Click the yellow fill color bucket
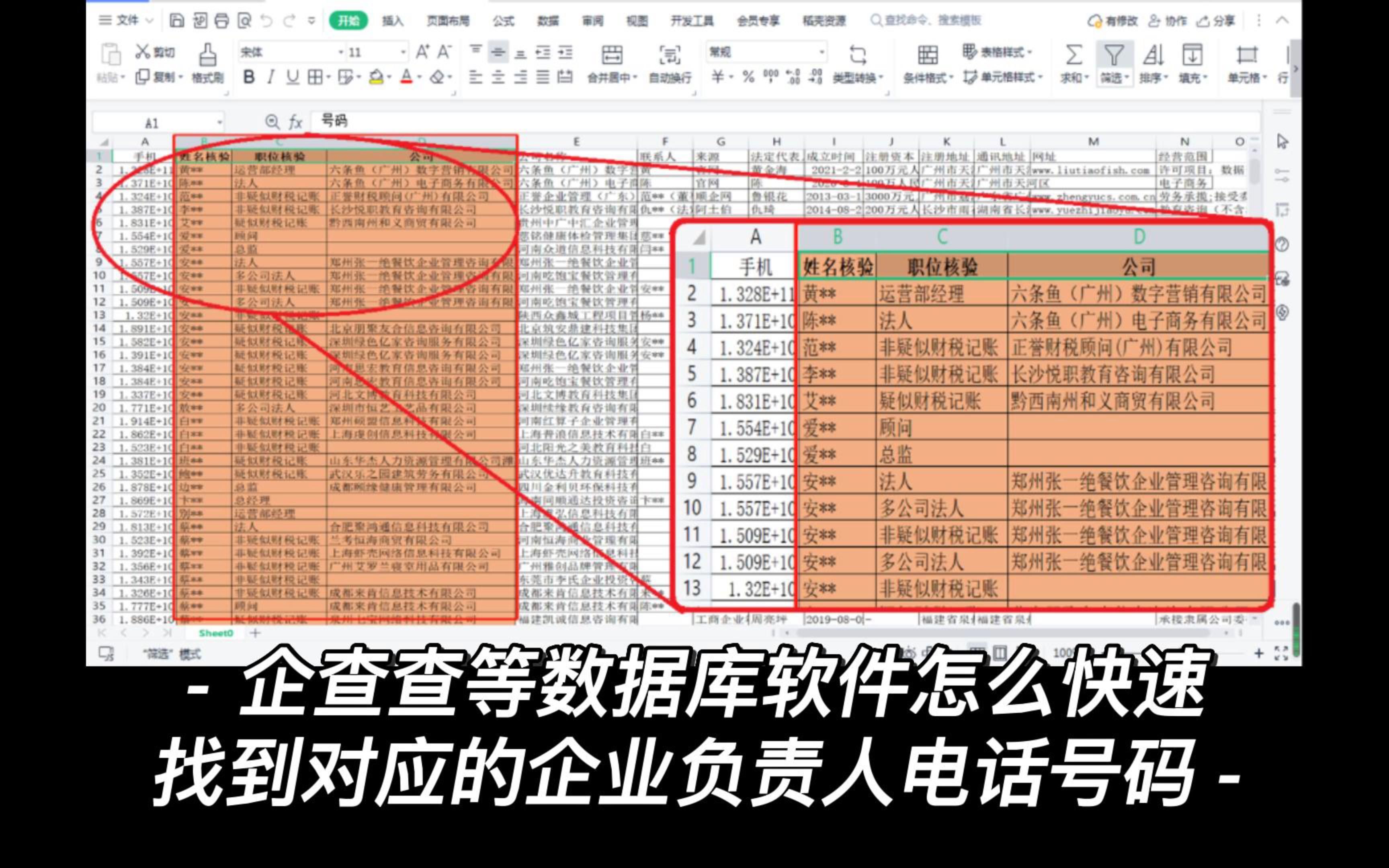 [376, 77]
